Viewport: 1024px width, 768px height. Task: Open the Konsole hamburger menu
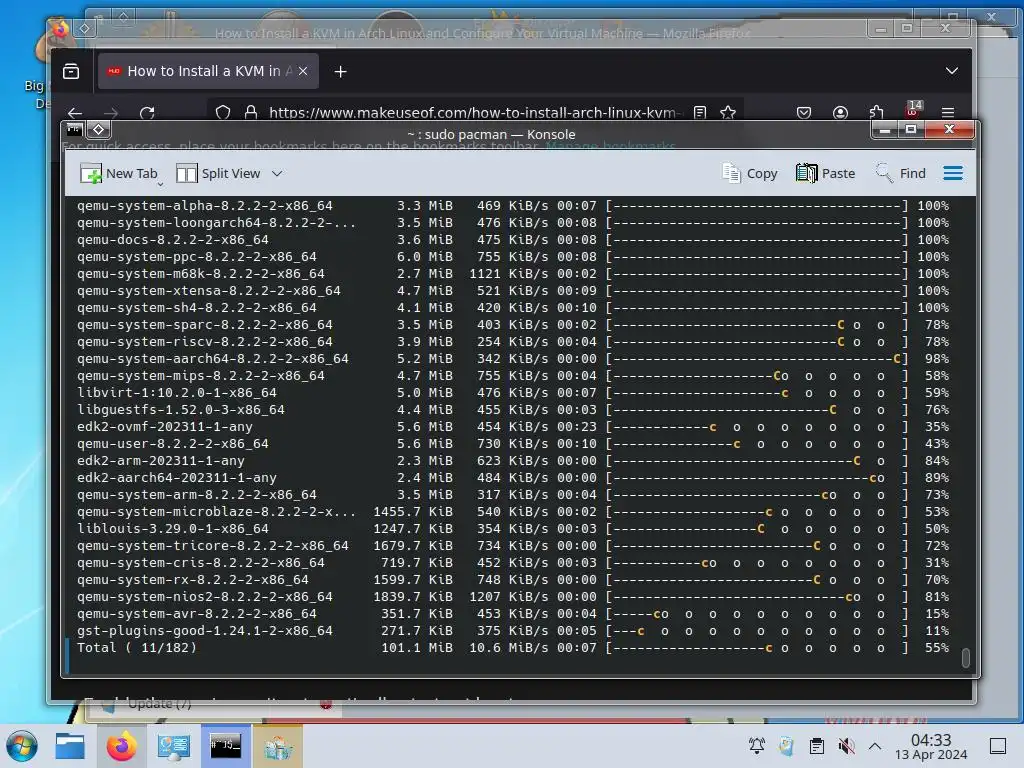(x=953, y=174)
